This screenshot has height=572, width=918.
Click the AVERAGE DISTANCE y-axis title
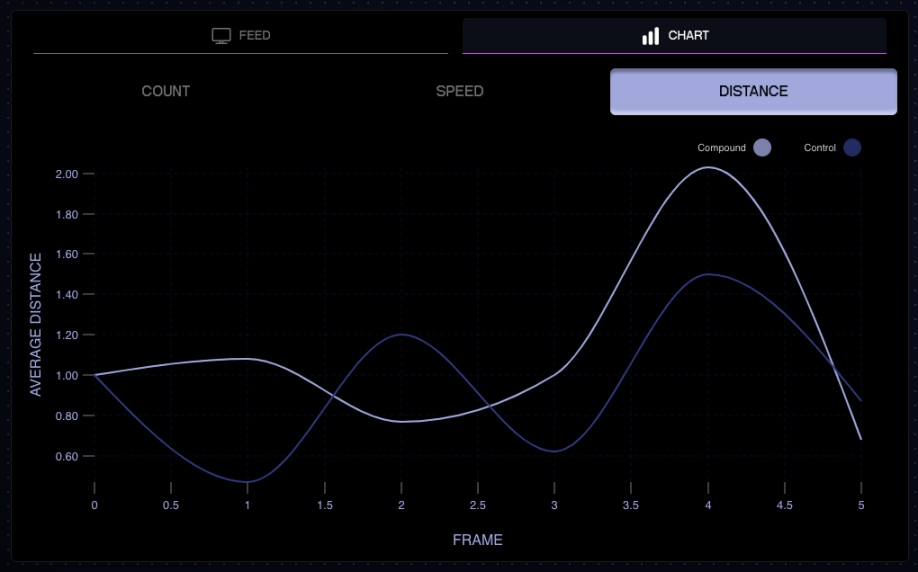point(36,324)
